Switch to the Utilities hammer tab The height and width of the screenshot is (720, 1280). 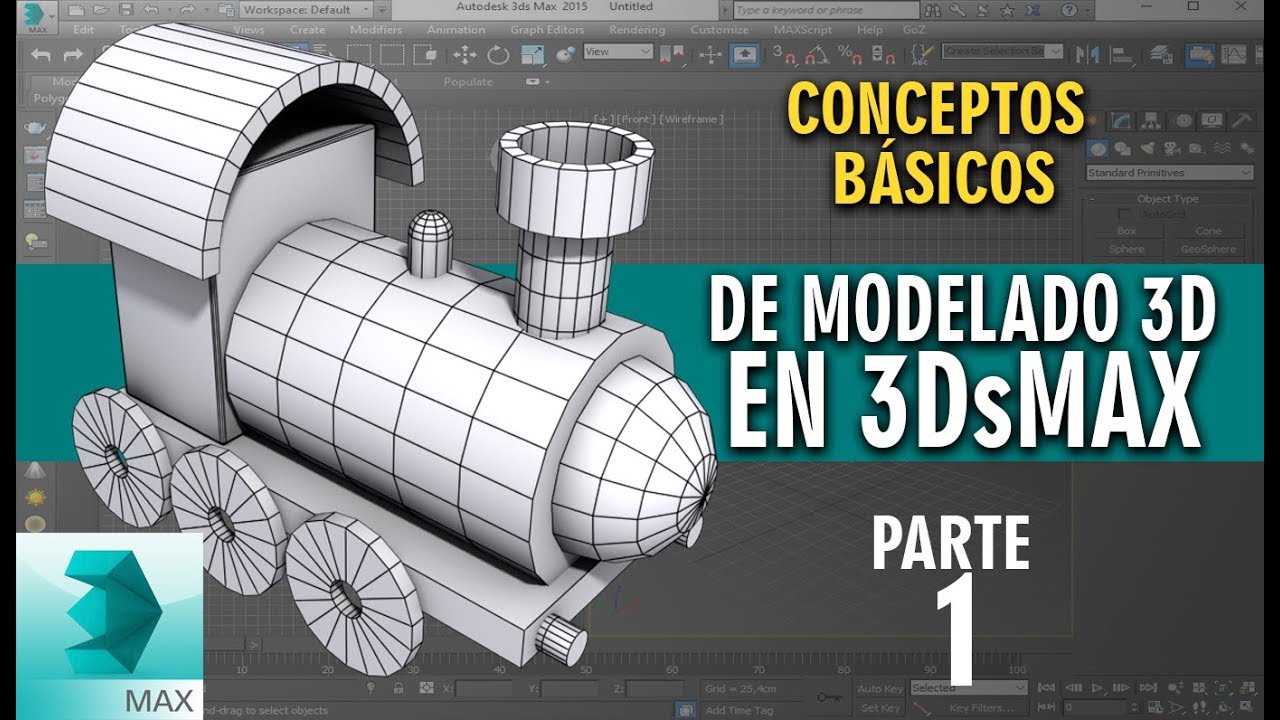point(1240,121)
